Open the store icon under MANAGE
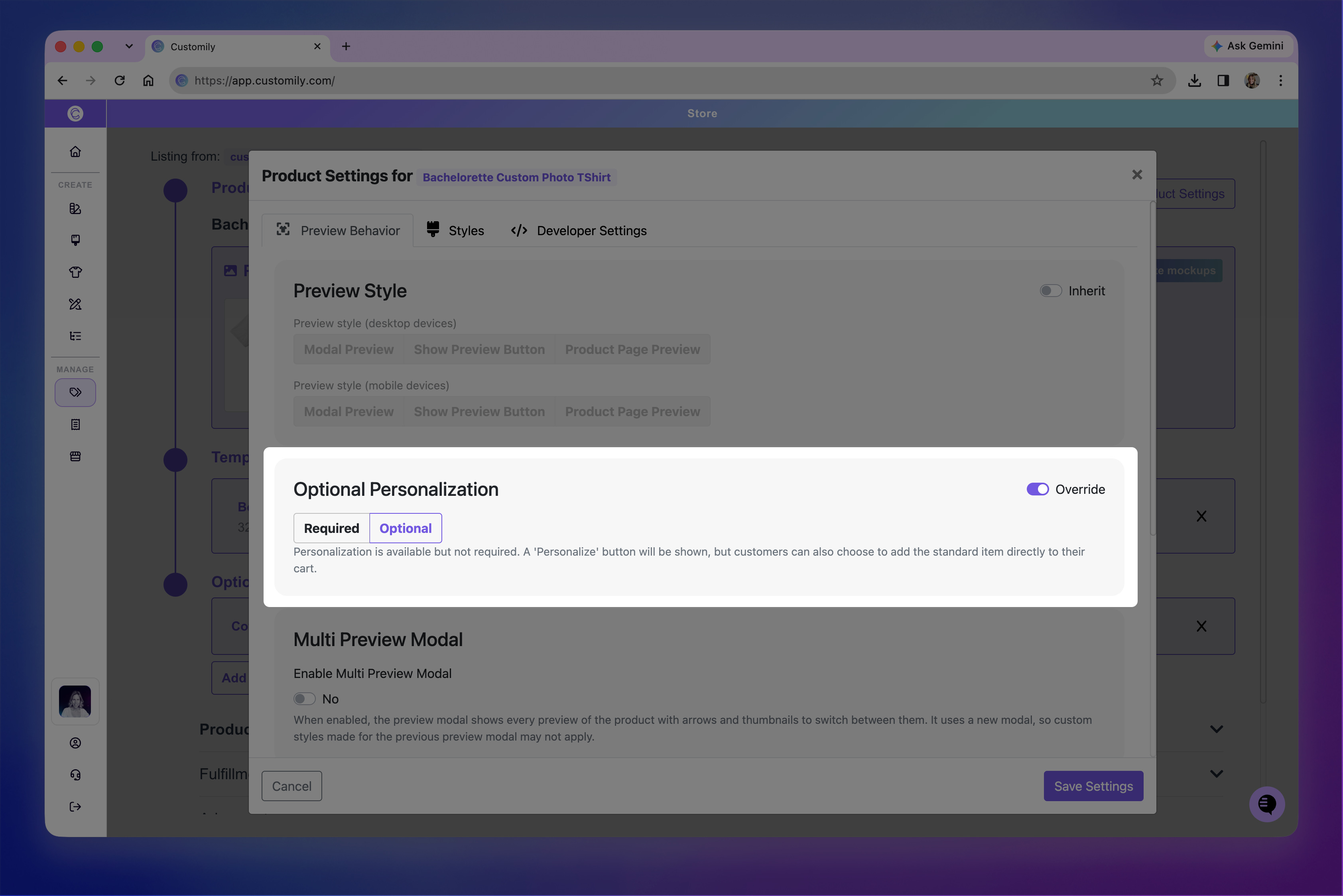The height and width of the screenshot is (896, 1343). pyautogui.click(x=75, y=456)
